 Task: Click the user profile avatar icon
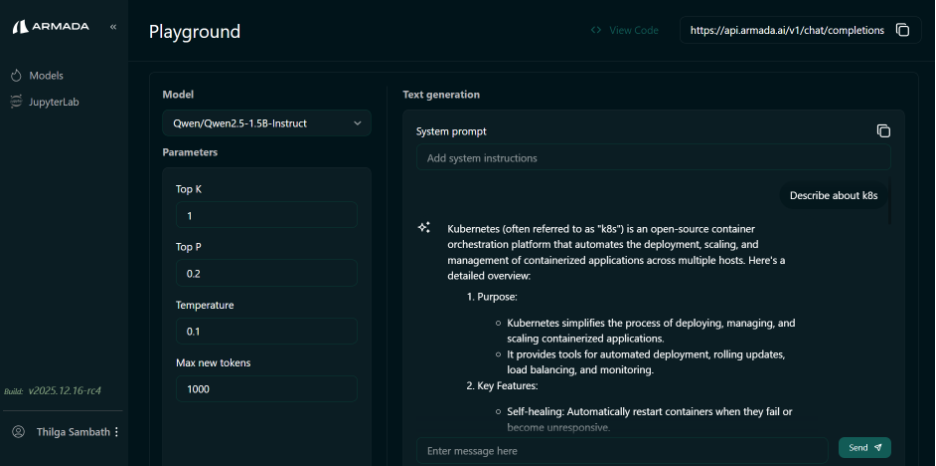pyautogui.click(x=17, y=432)
